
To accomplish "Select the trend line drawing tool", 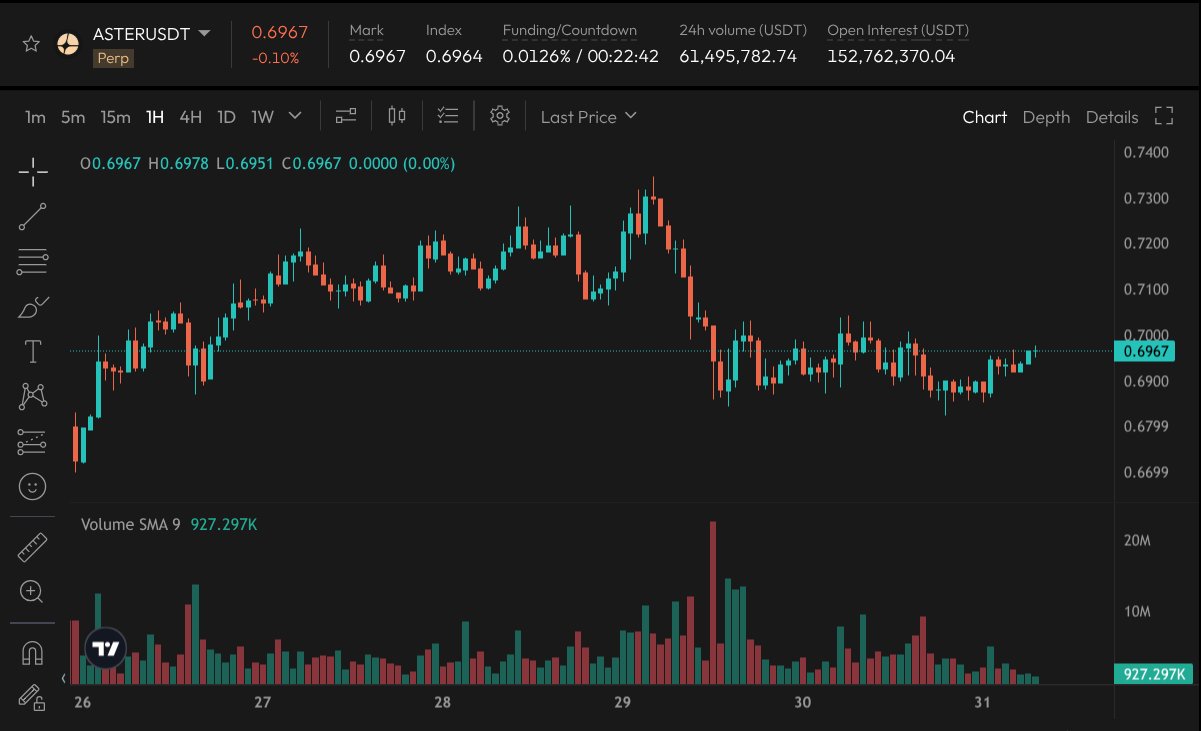I will click(33, 216).
